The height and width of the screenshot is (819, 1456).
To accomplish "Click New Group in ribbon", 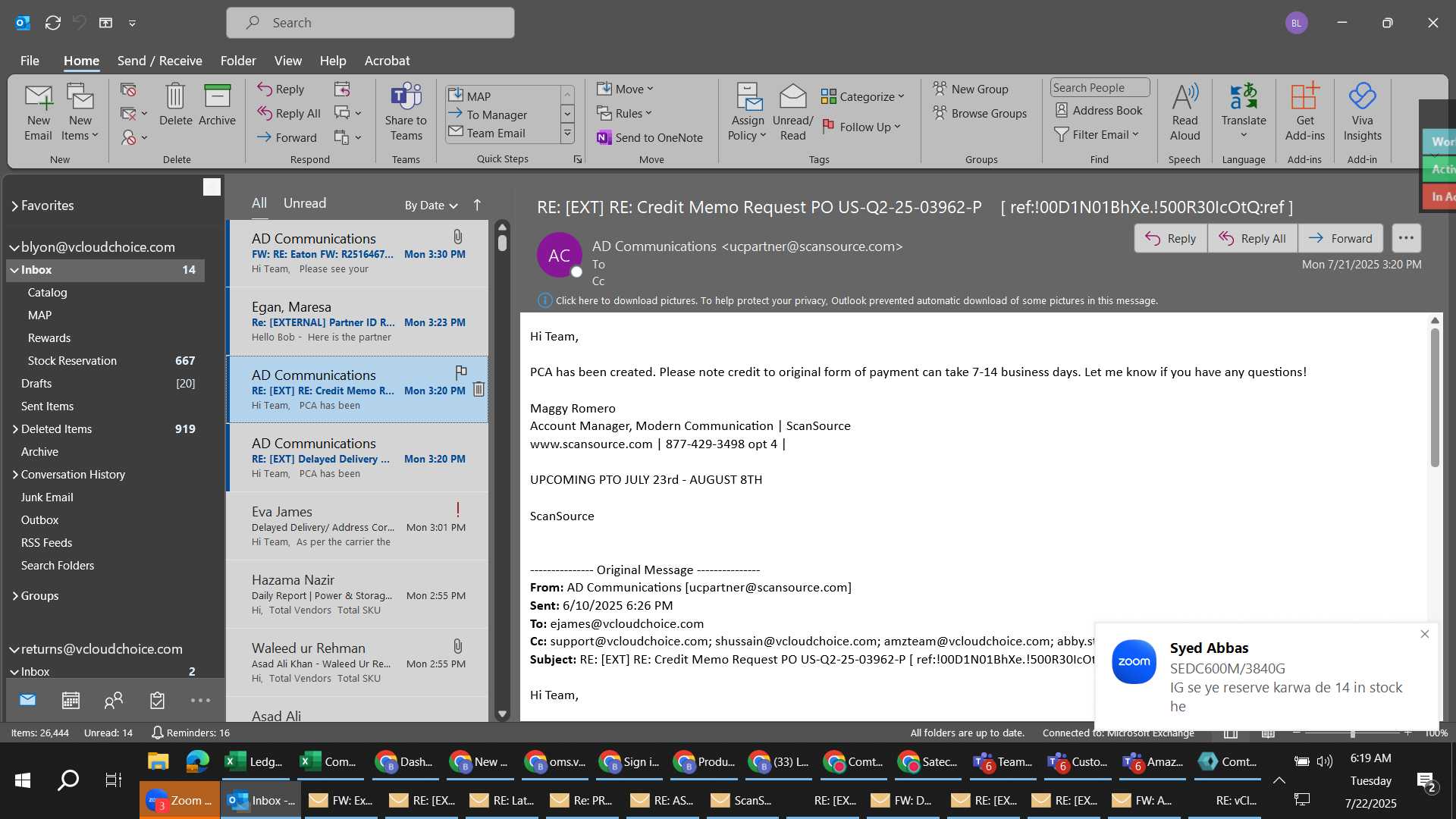I will click(971, 89).
